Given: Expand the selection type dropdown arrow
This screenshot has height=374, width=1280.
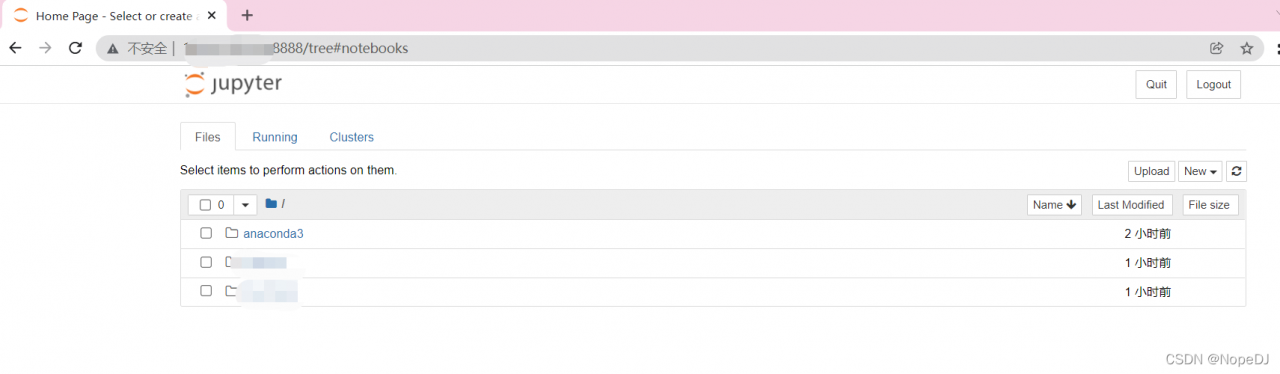Looking at the screenshot, I should 246,205.
